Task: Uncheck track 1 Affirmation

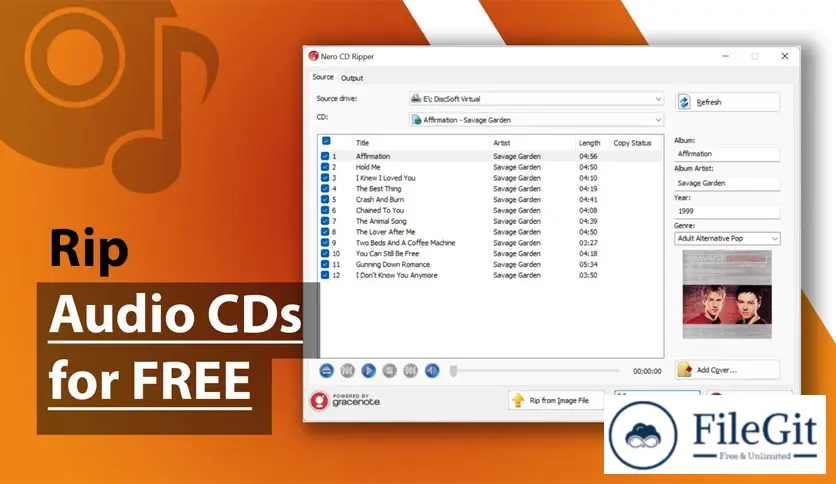Action: click(x=325, y=156)
